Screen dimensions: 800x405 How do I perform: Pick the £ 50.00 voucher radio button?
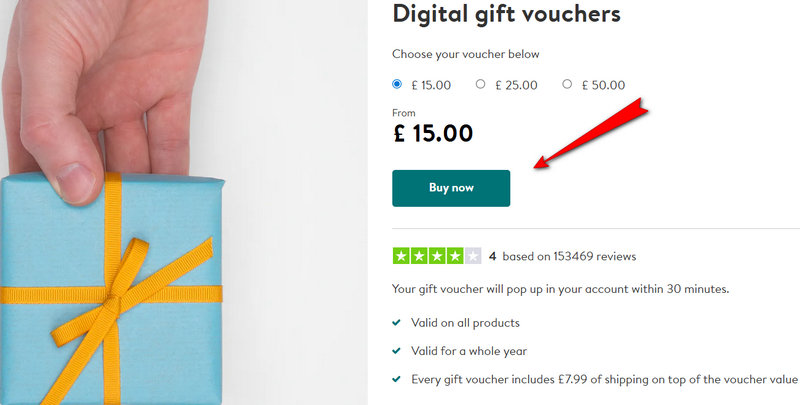click(567, 85)
